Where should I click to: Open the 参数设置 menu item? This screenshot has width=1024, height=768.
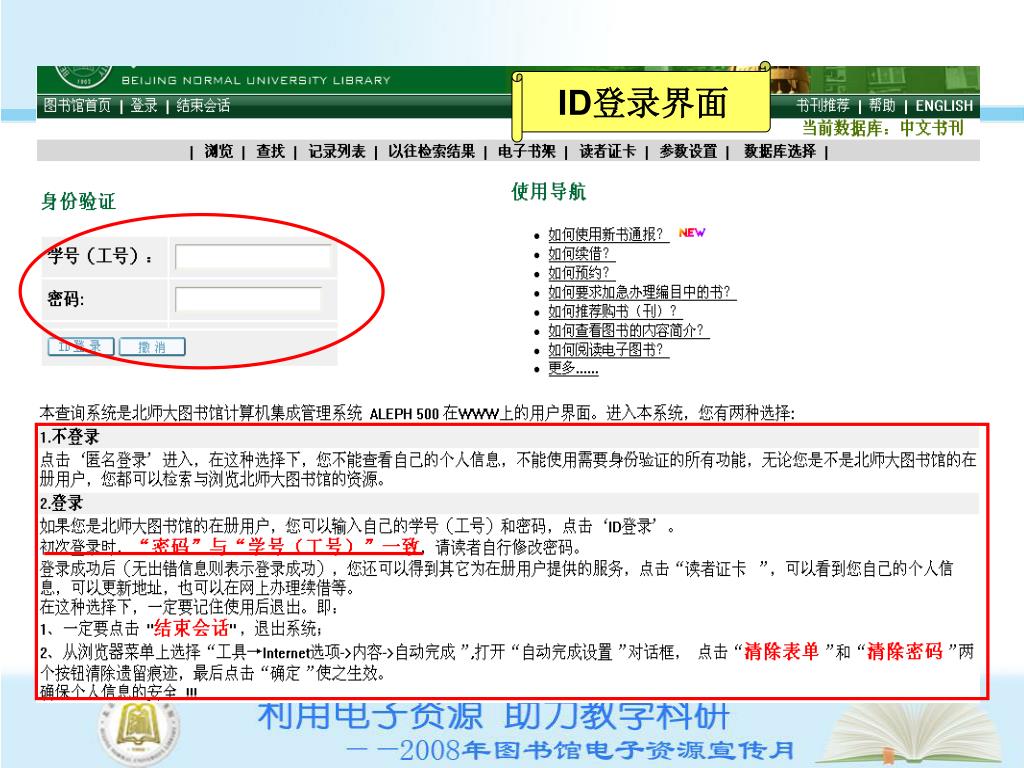point(688,152)
